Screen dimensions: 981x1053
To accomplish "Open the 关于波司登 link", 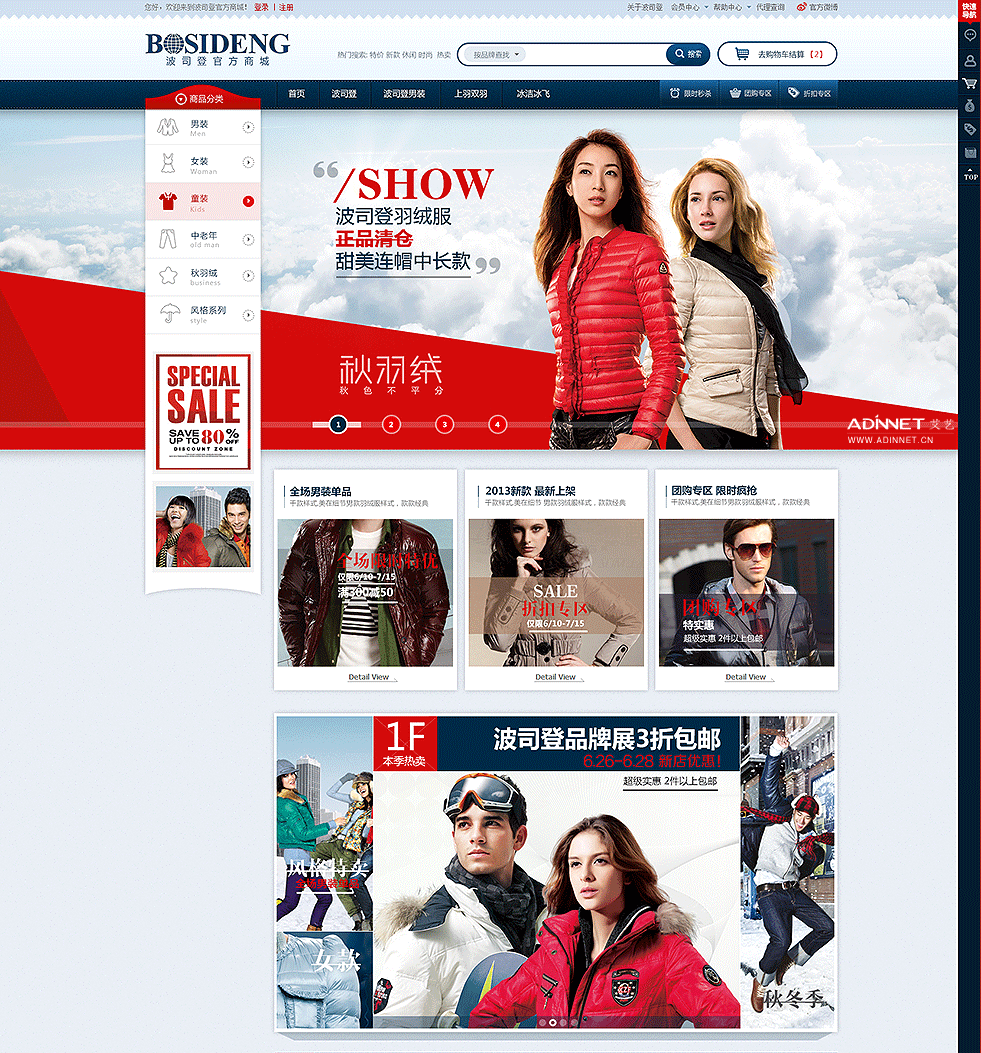I will coord(645,7).
